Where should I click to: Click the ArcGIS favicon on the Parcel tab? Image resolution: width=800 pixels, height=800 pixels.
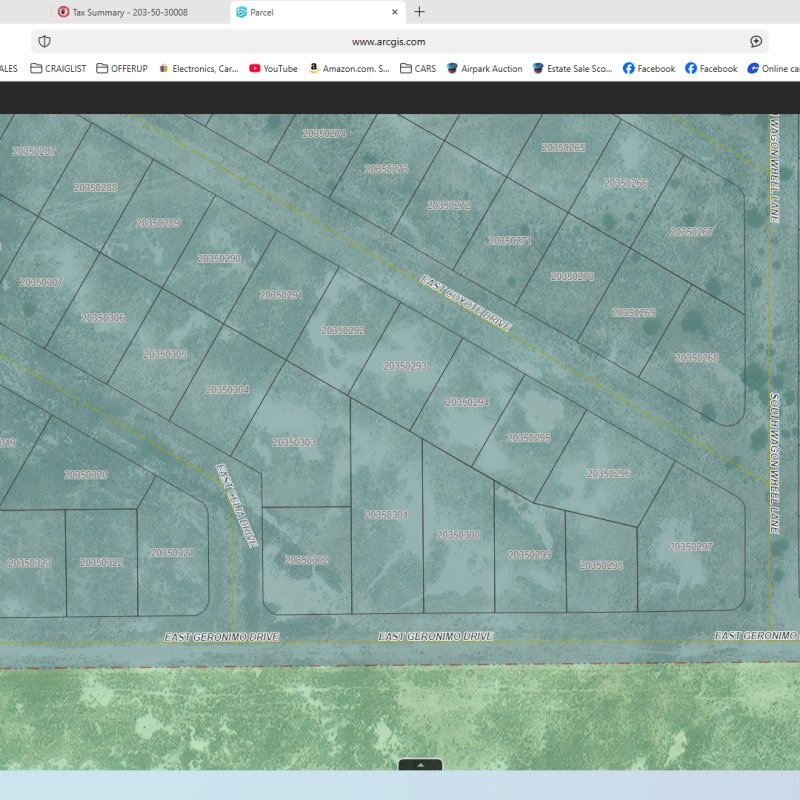pos(243,12)
